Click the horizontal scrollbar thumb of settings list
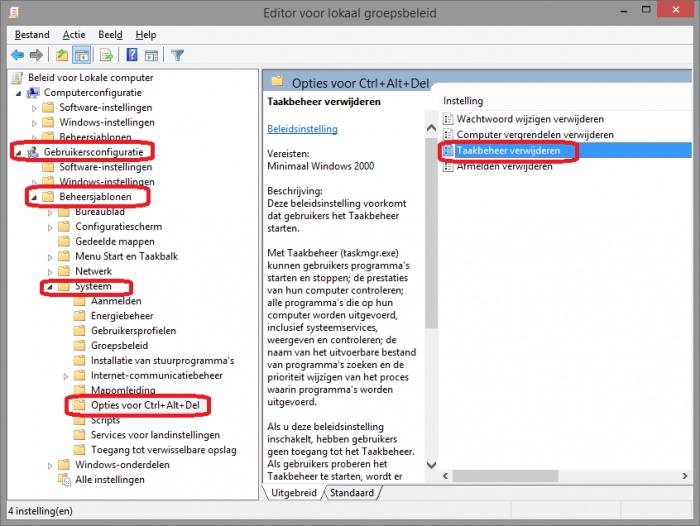700x526 pixels. (x=505, y=476)
